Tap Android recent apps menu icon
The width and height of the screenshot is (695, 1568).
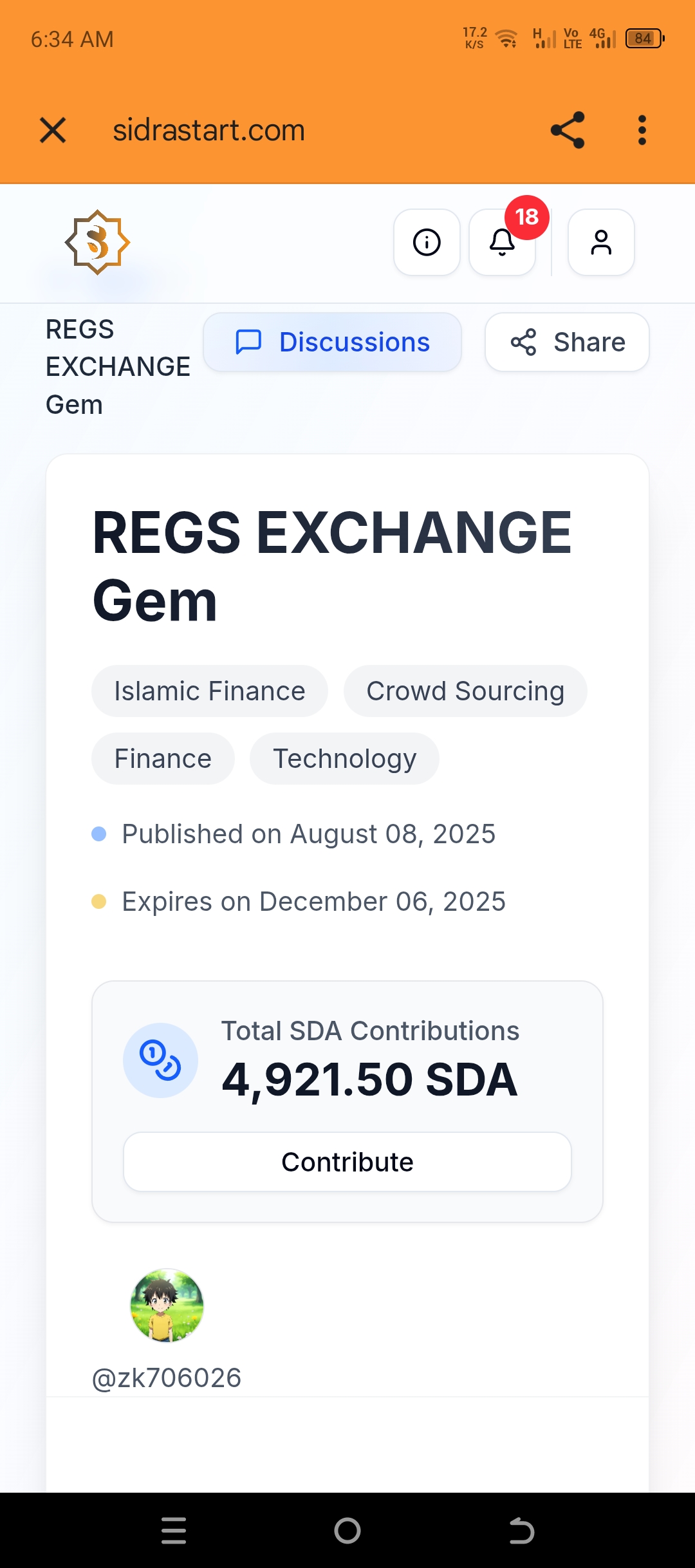pyautogui.click(x=174, y=1531)
